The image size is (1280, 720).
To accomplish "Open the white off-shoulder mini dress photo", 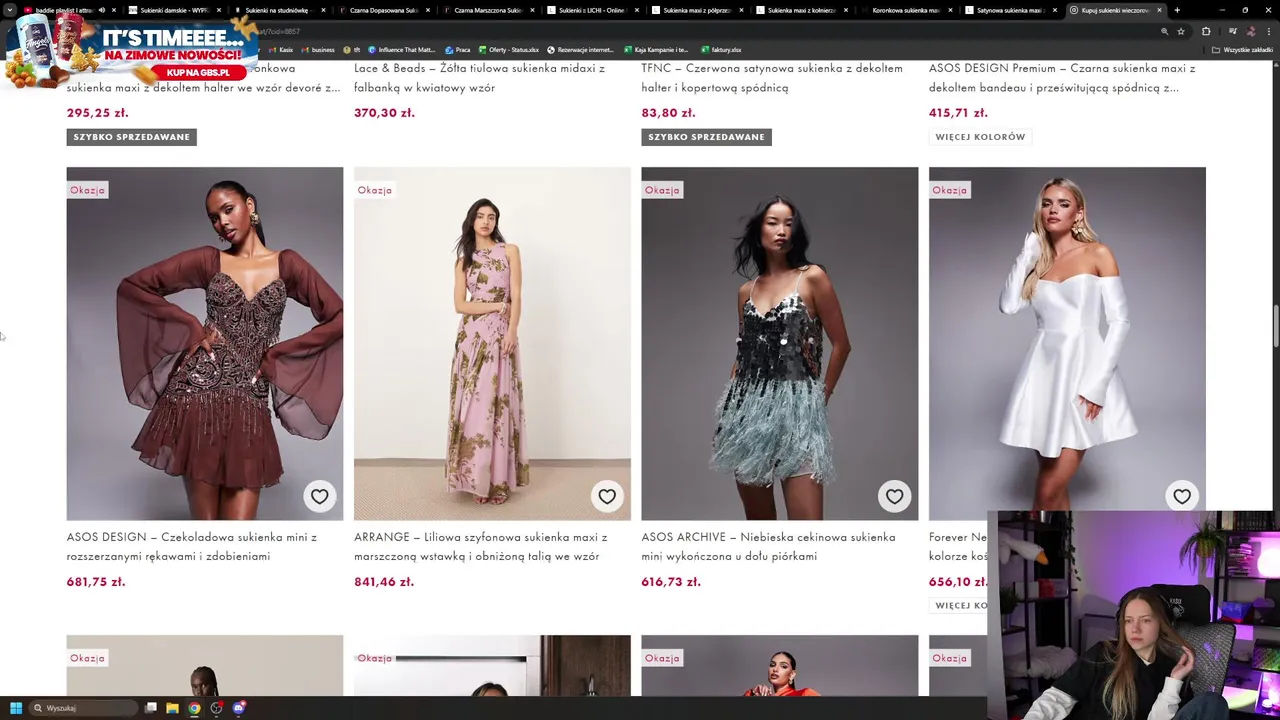I will [1067, 344].
